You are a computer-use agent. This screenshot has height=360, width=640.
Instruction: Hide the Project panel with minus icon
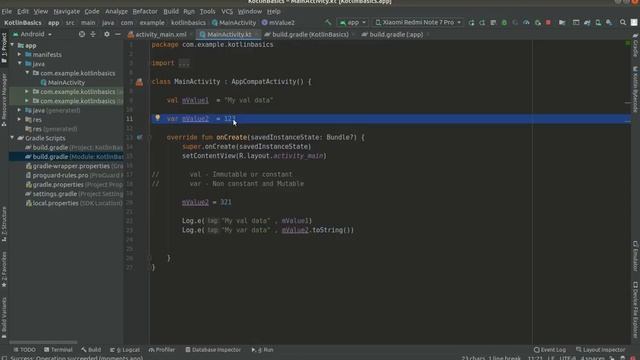click(x=118, y=34)
